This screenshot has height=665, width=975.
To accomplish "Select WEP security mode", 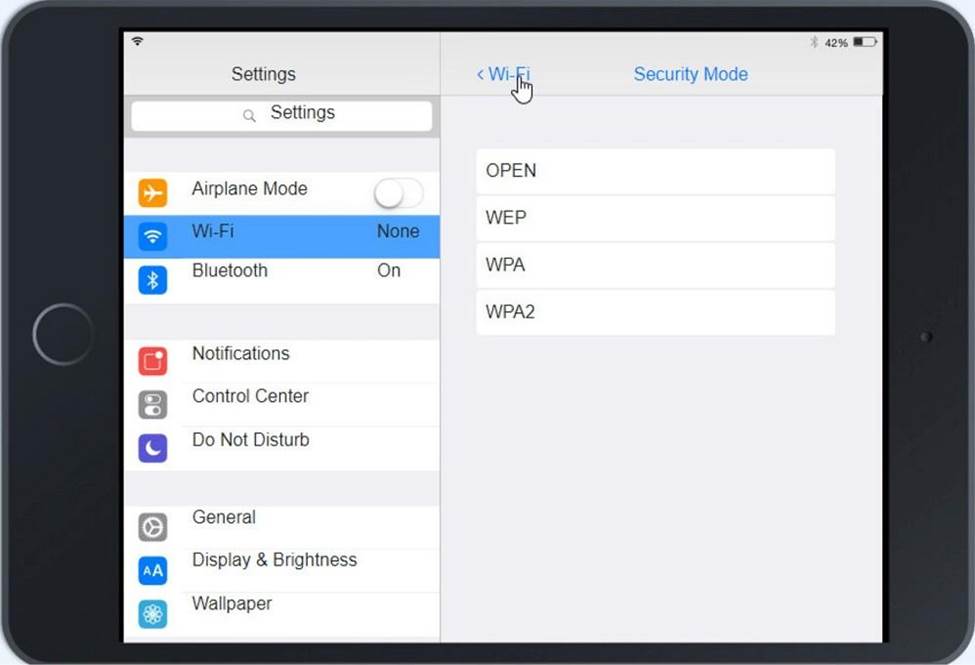I will tap(655, 218).
